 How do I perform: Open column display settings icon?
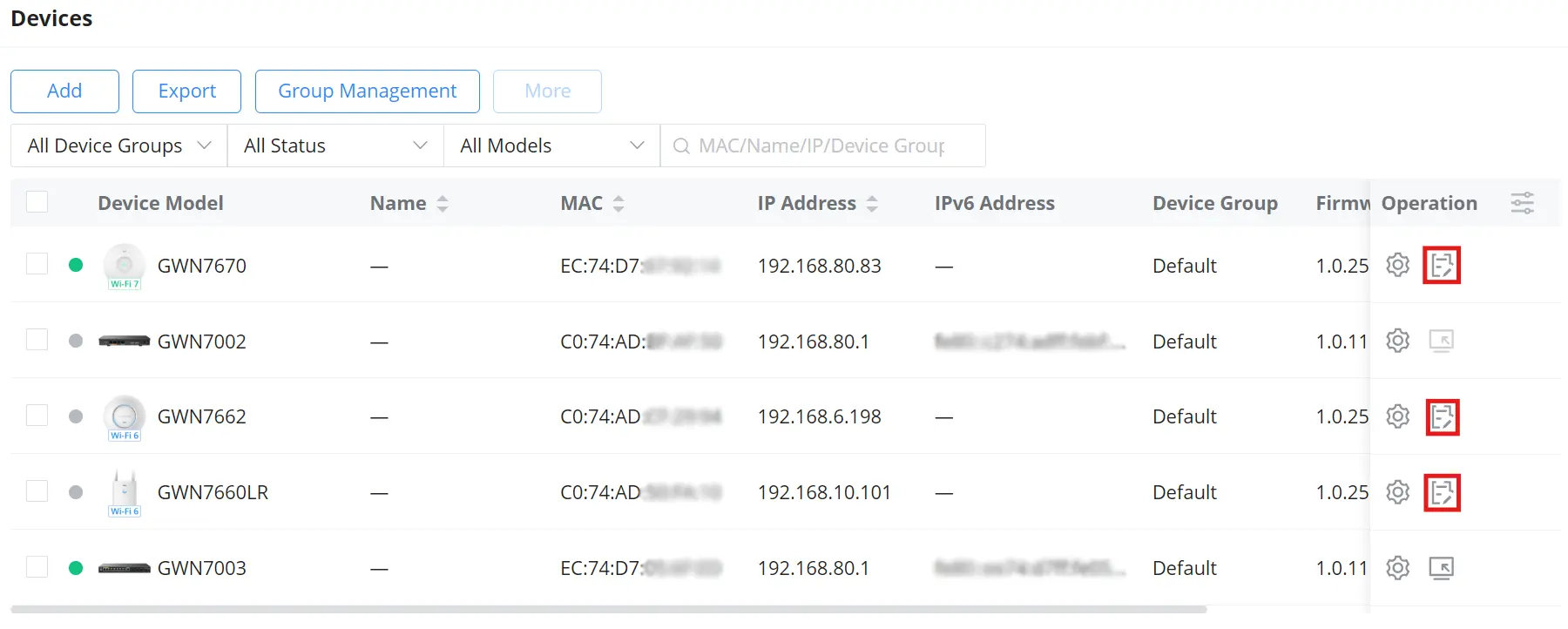pos(1522,203)
